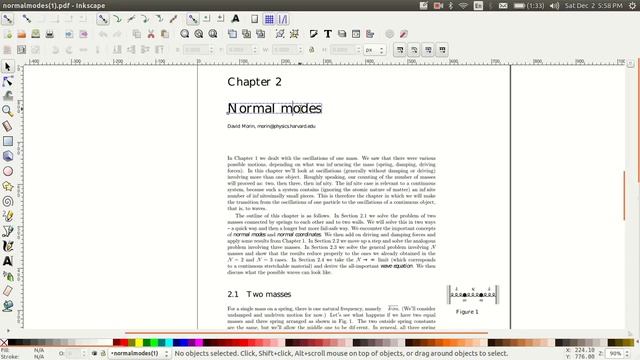Open the sound volume indicator menu

coord(554,6)
